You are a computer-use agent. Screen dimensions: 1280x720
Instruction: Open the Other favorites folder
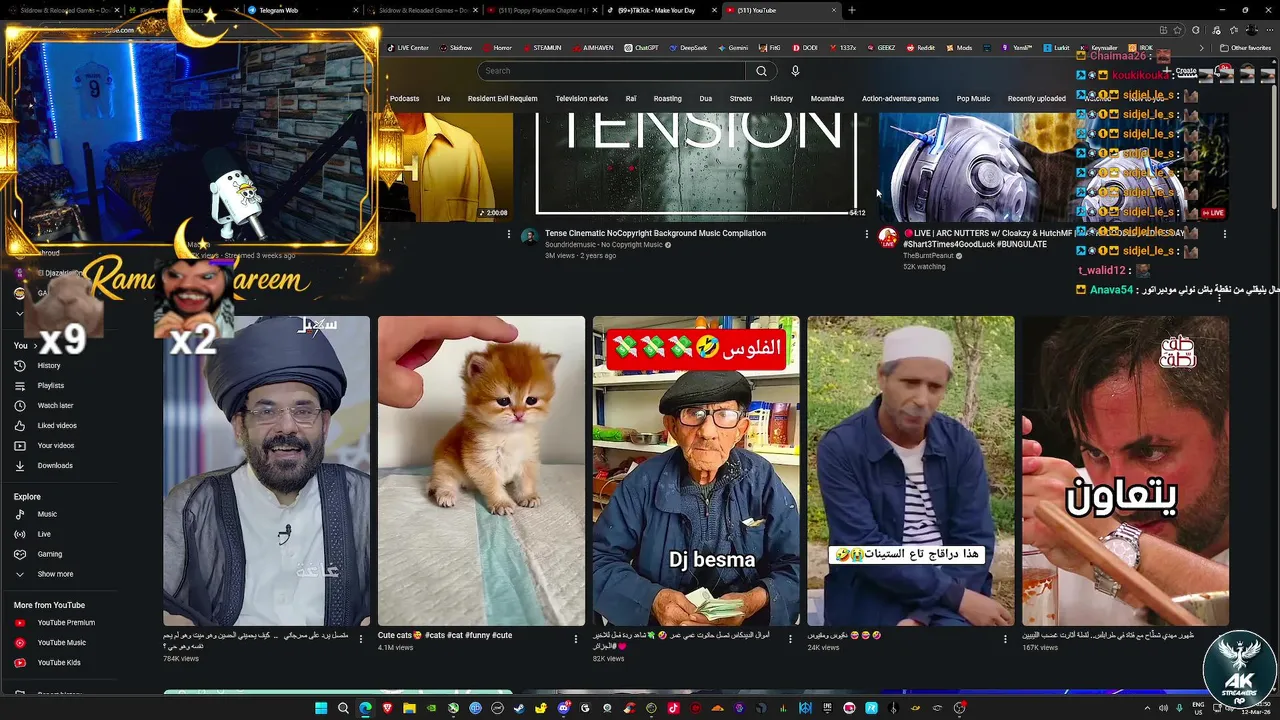[x=1246, y=47]
